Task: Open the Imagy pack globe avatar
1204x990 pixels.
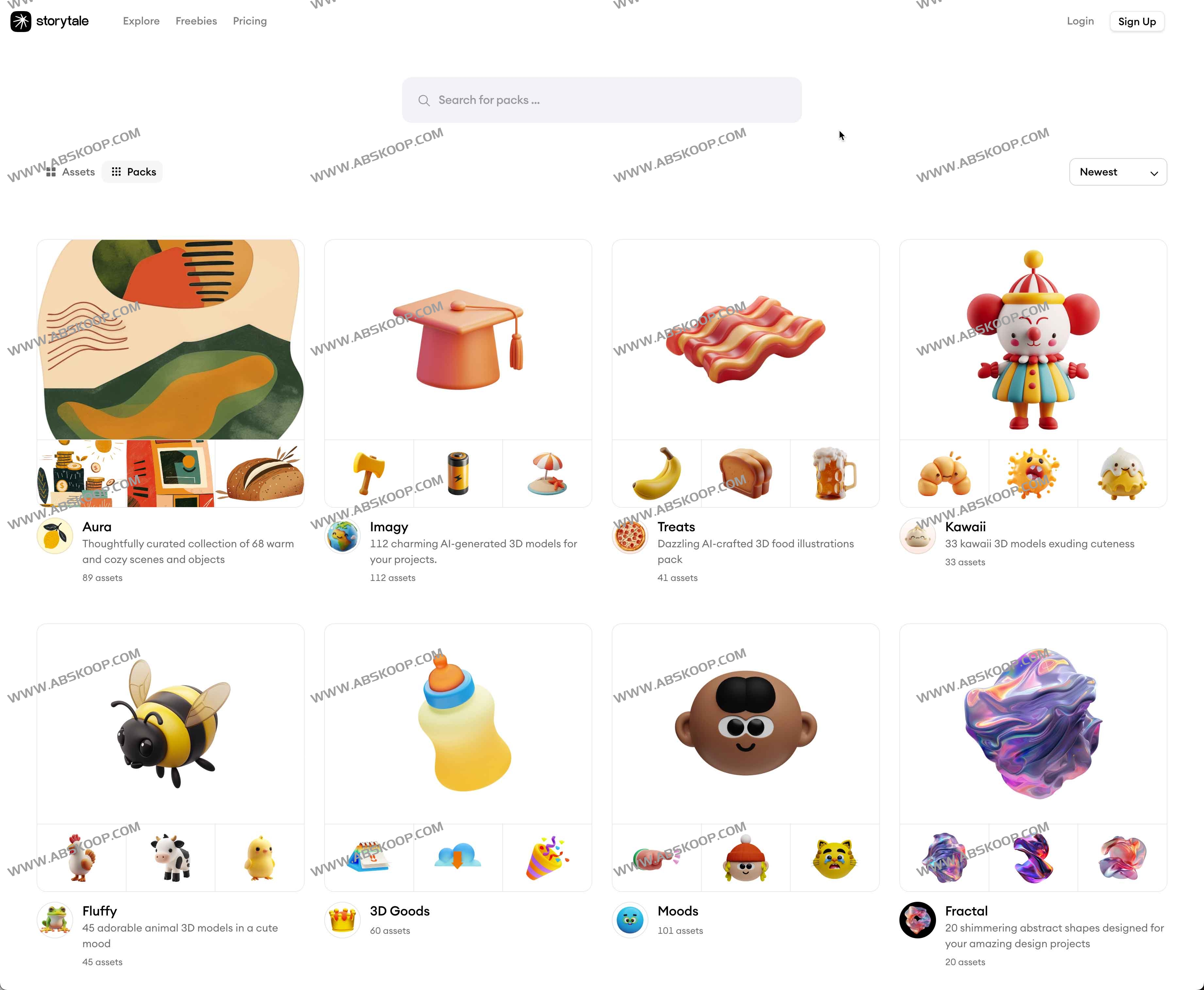Action: (342, 536)
